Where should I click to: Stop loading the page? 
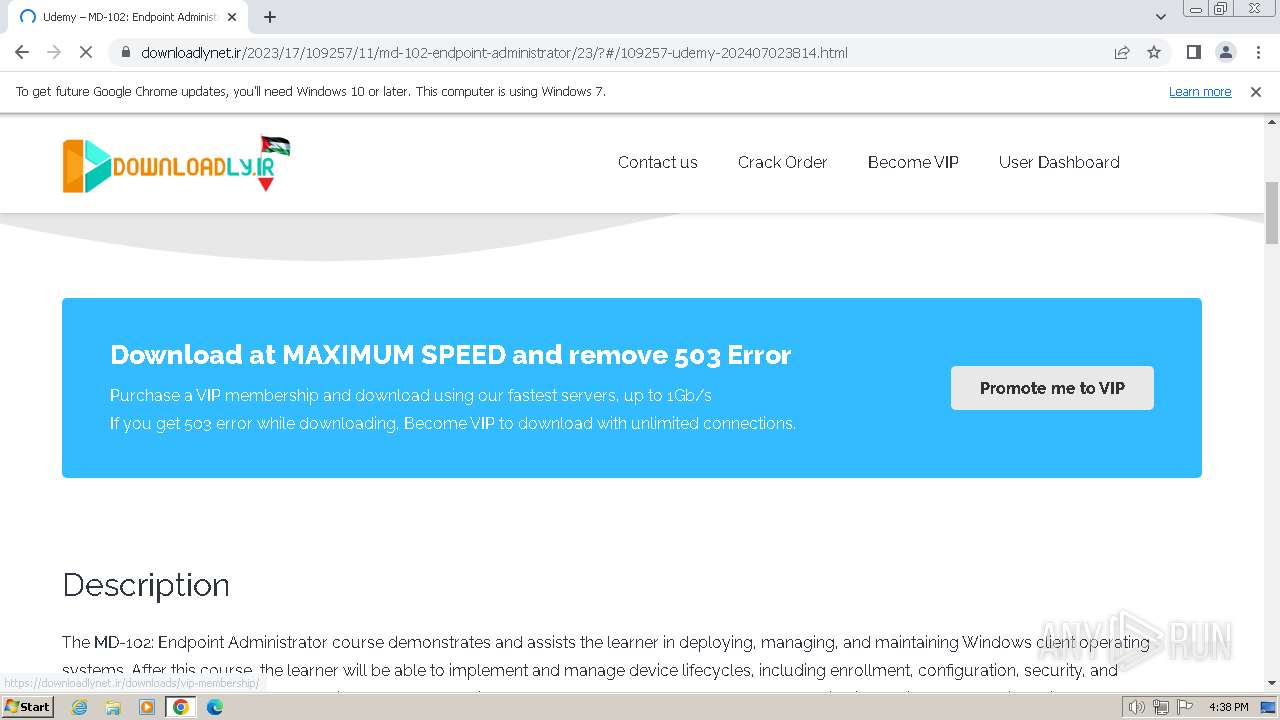click(x=86, y=52)
